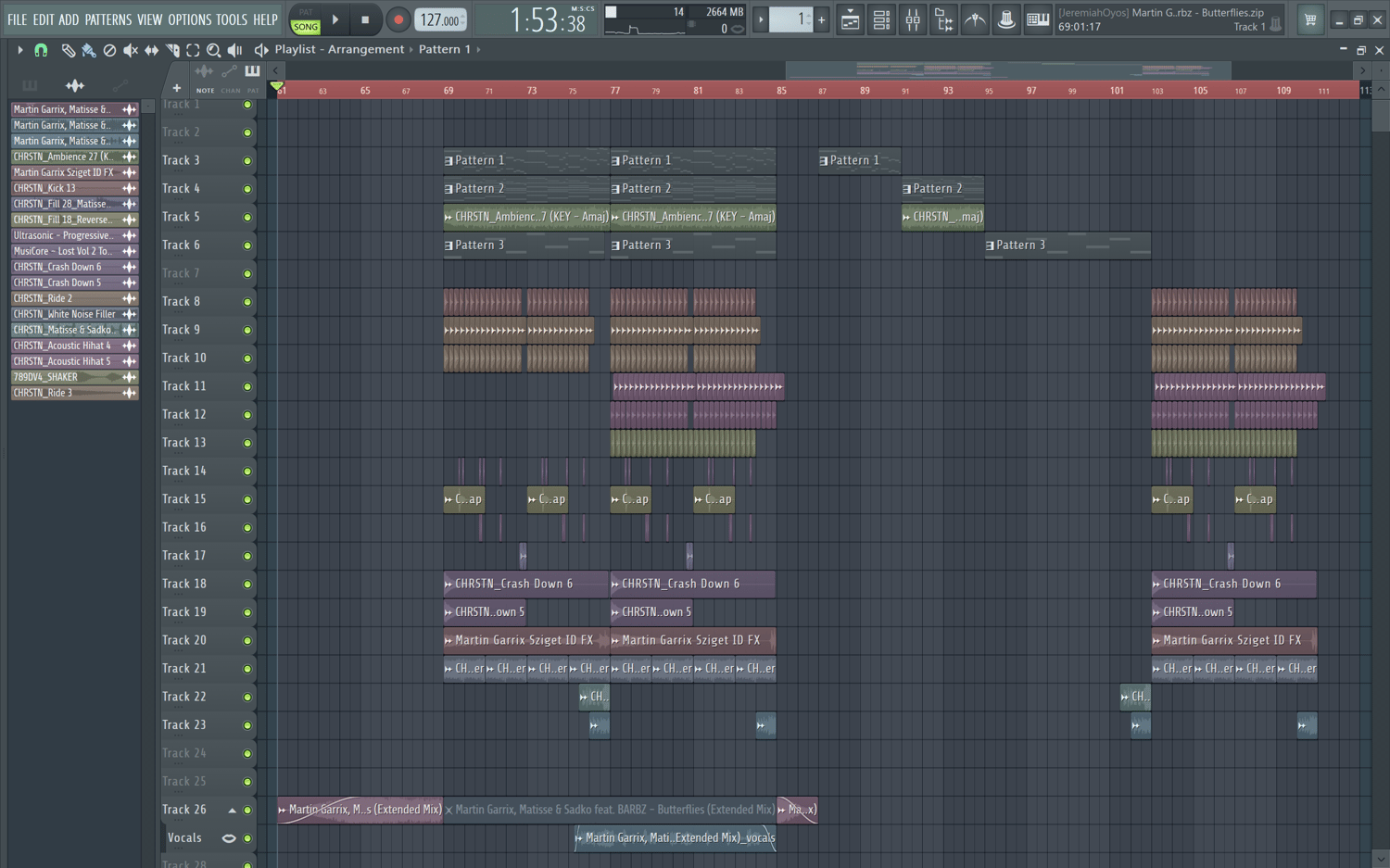Select the Mute tool speaker icon
The image size is (1390, 868).
coord(131,50)
